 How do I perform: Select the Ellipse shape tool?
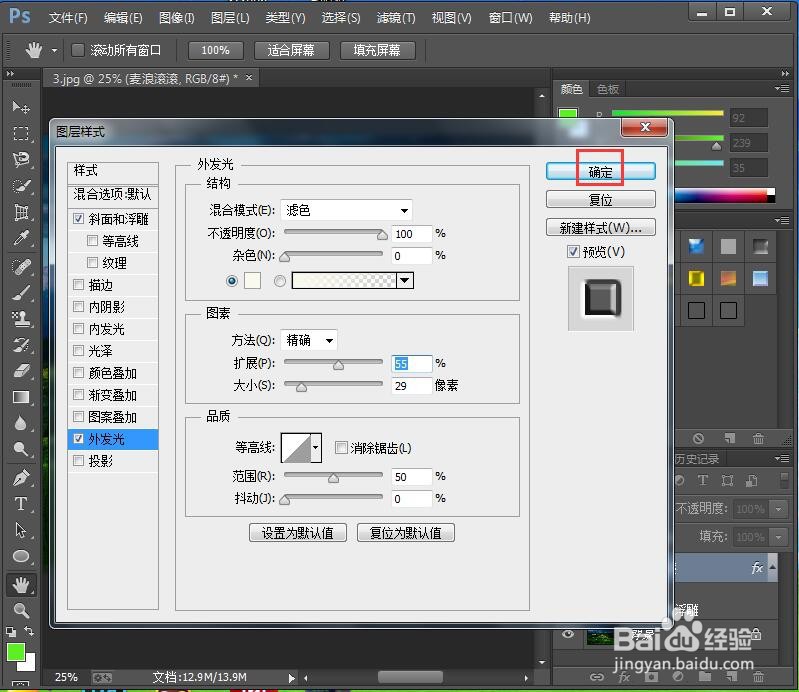[x=21, y=556]
